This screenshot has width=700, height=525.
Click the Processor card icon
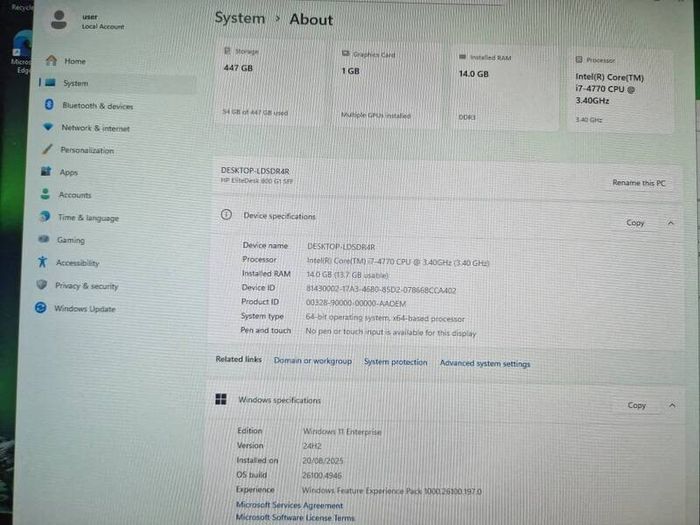(579, 59)
